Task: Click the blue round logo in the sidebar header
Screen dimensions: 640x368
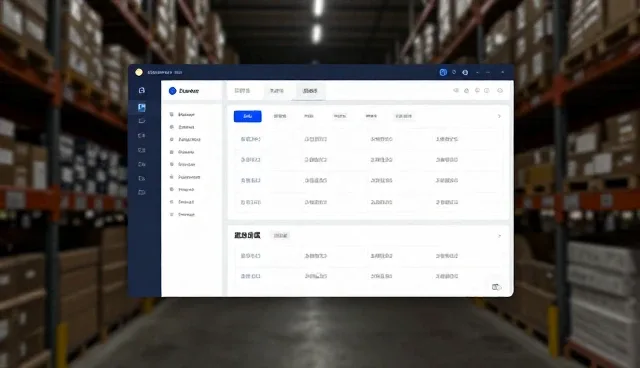Action: pyautogui.click(x=172, y=91)
